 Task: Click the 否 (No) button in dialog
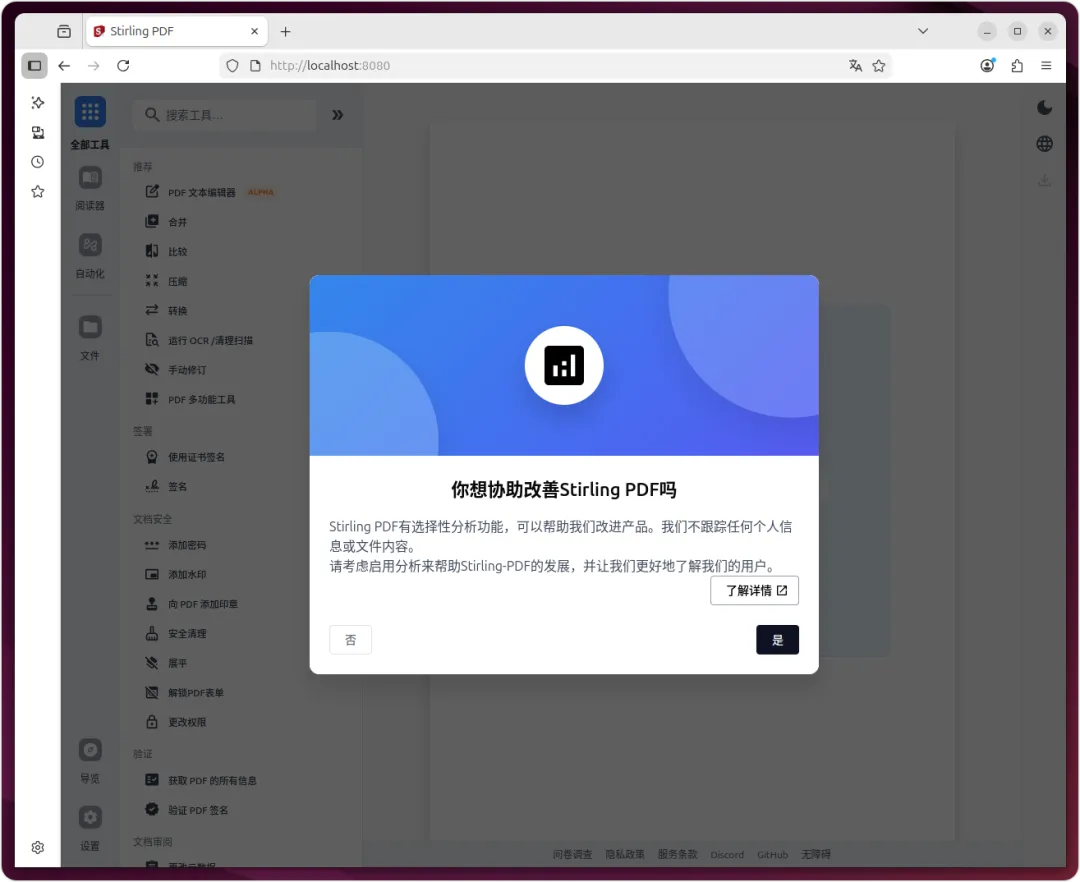351,640
